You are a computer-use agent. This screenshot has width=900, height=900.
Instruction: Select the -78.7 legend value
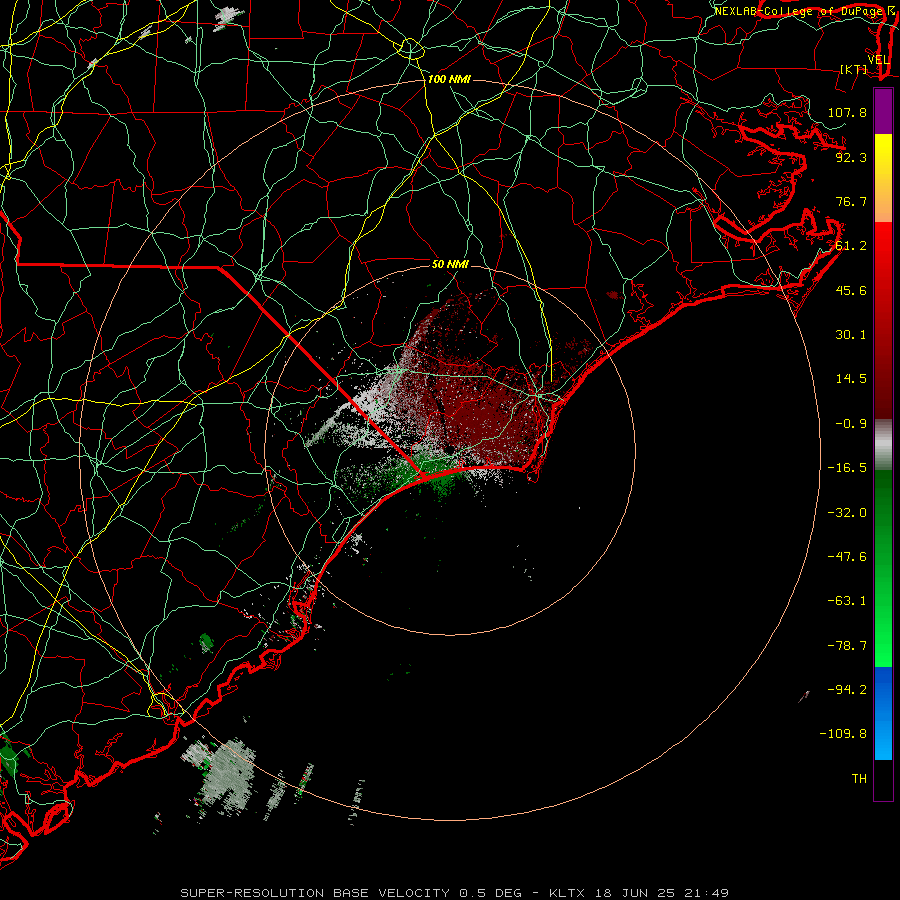(x=847, y=646)
